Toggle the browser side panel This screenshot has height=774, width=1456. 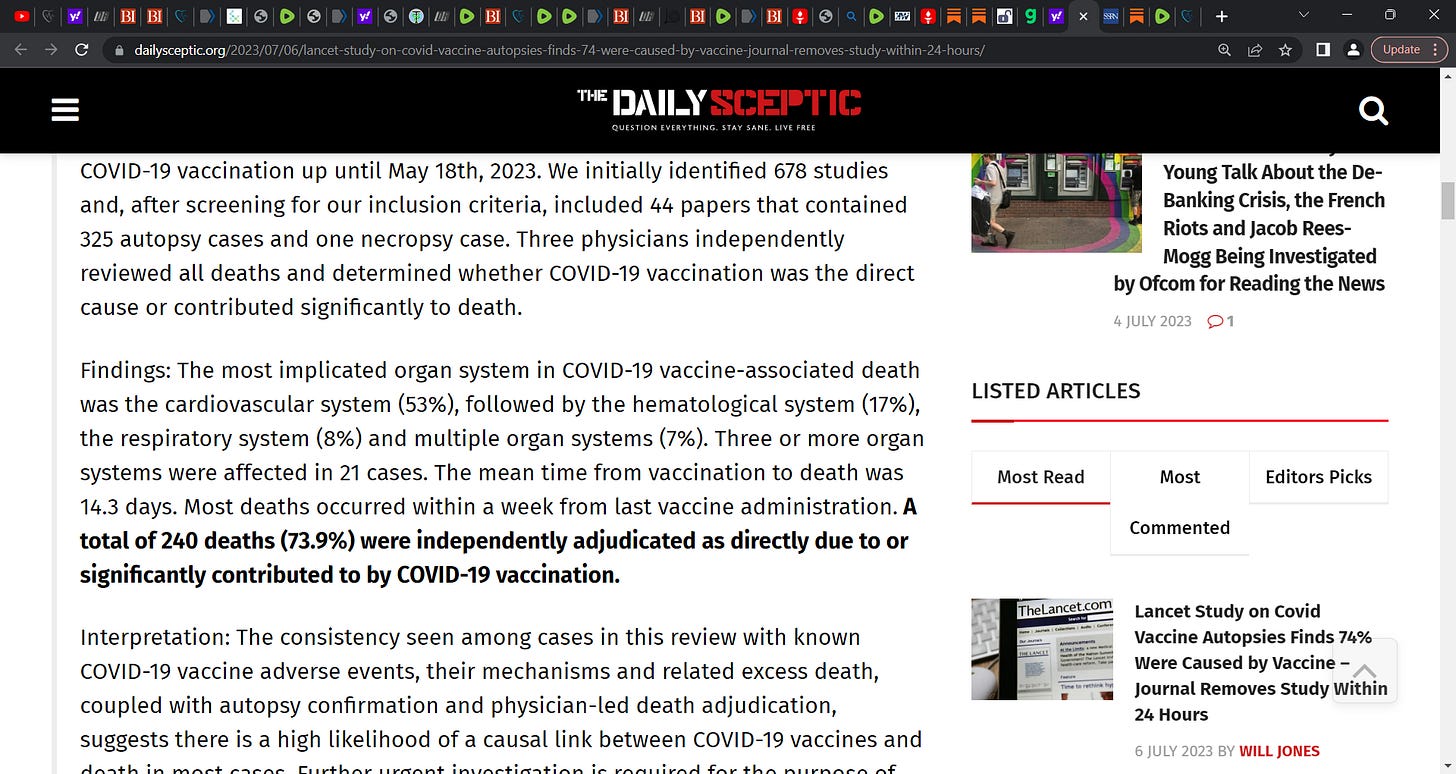pos(1322,49)
